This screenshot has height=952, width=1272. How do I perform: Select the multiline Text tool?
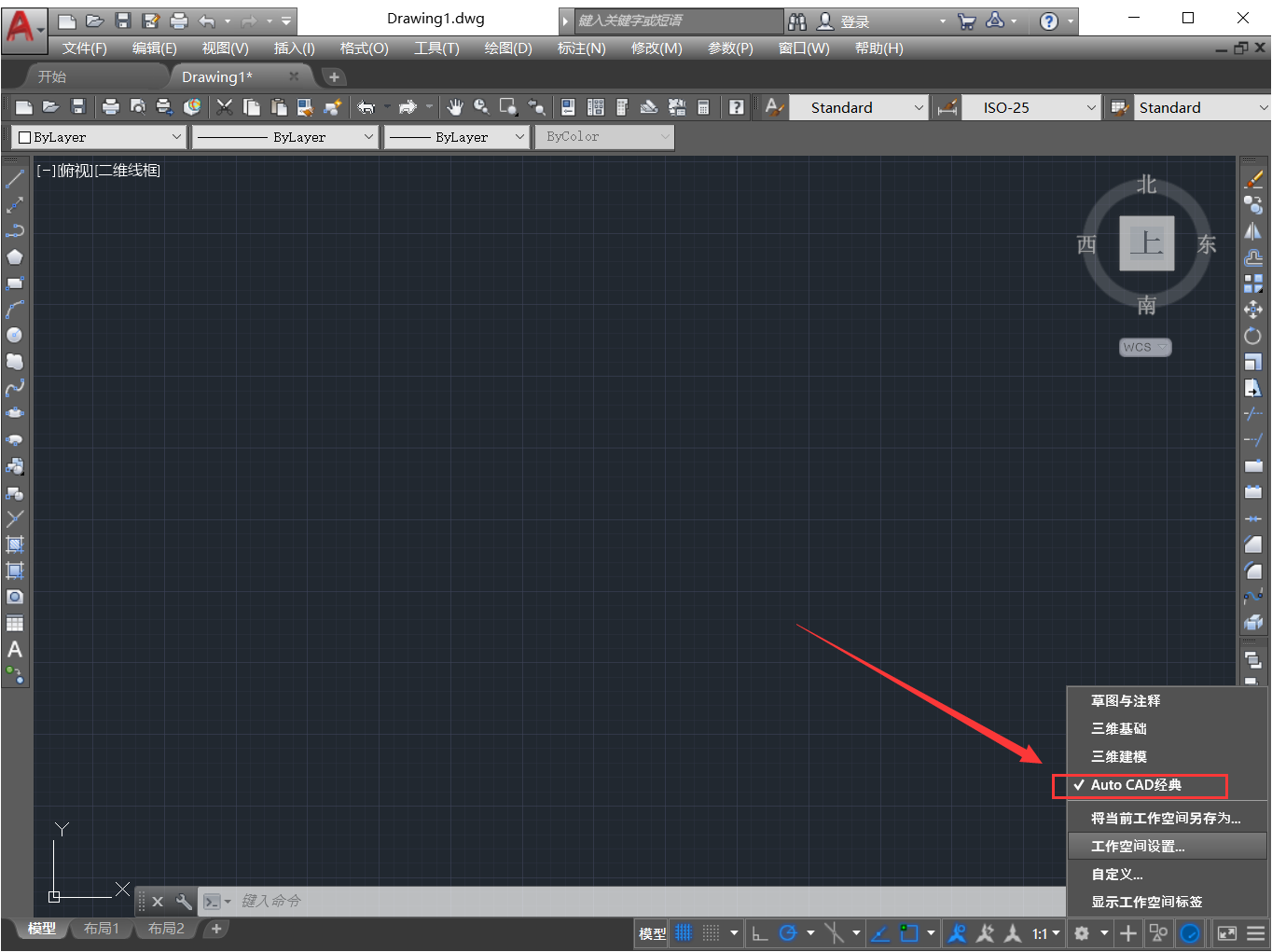tap(15, 649)
